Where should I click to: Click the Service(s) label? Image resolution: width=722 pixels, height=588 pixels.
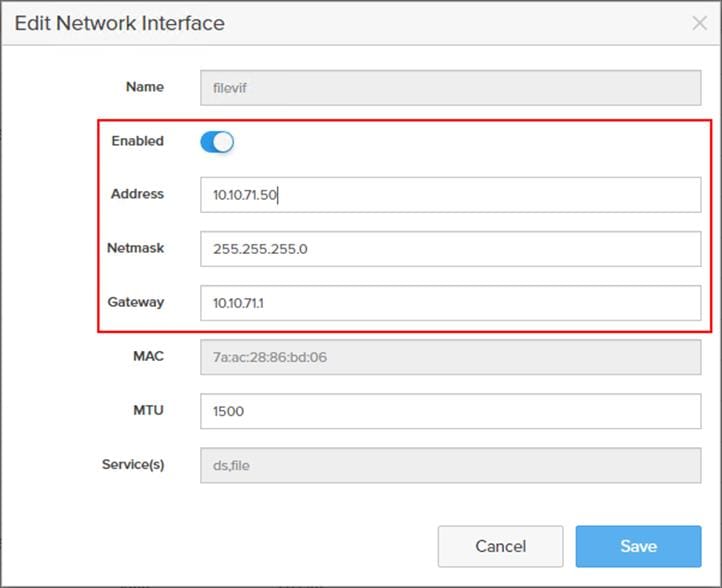click(132, 464)
